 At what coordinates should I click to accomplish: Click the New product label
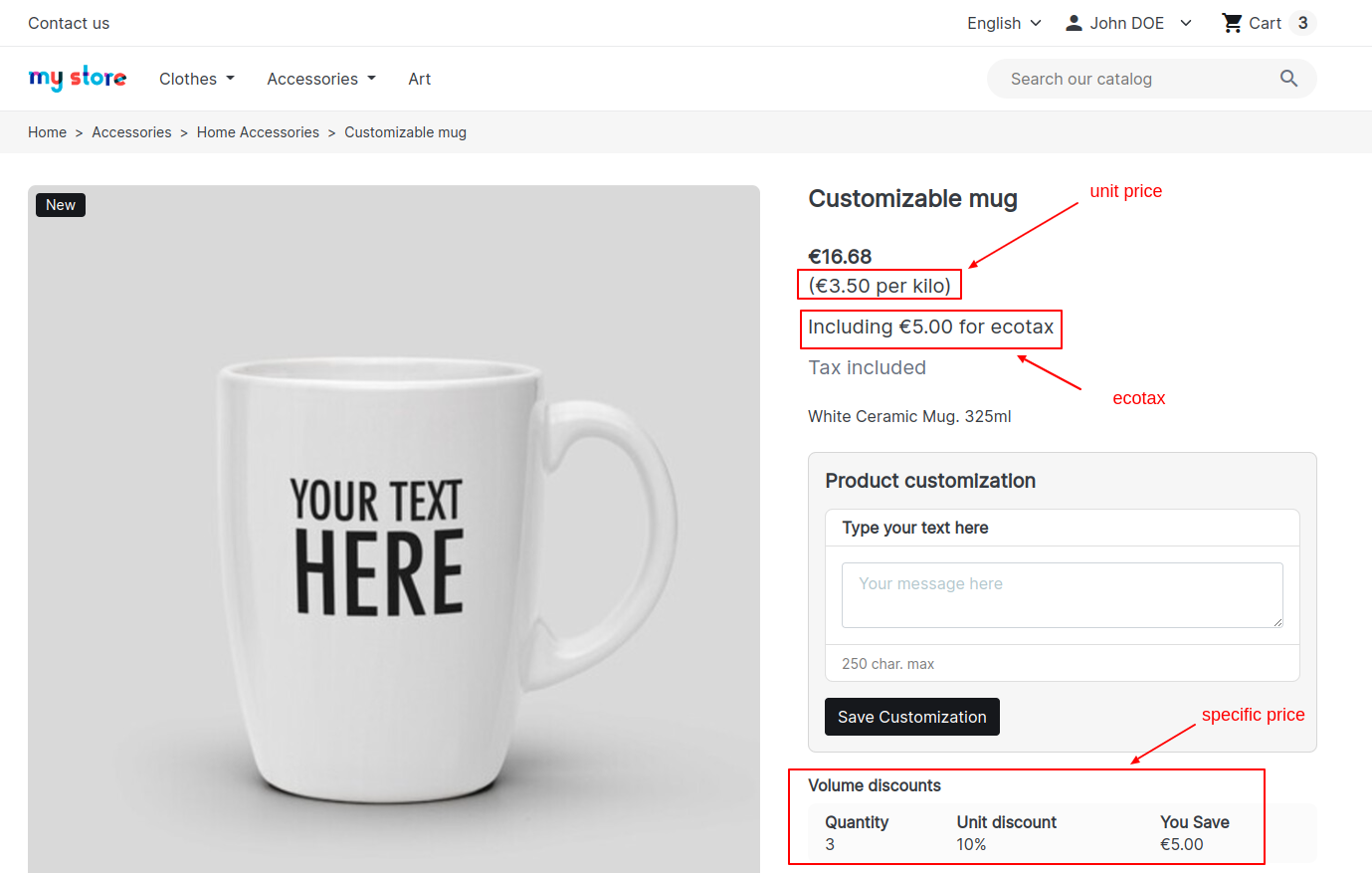(x=60, y=204)
